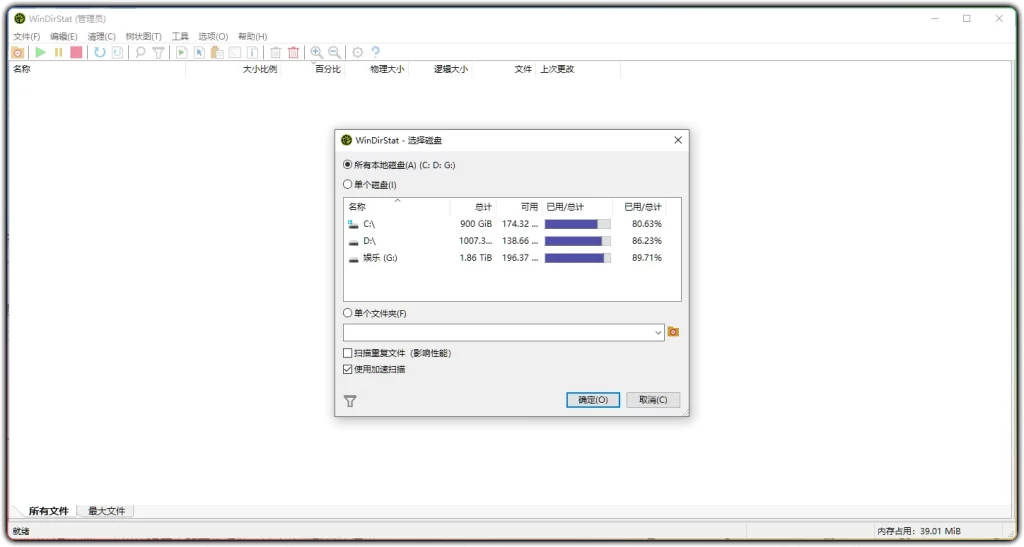Click the 1.86 TiB total size cell
Viewport: 1024px width, 547px height.
coord(476,258)
